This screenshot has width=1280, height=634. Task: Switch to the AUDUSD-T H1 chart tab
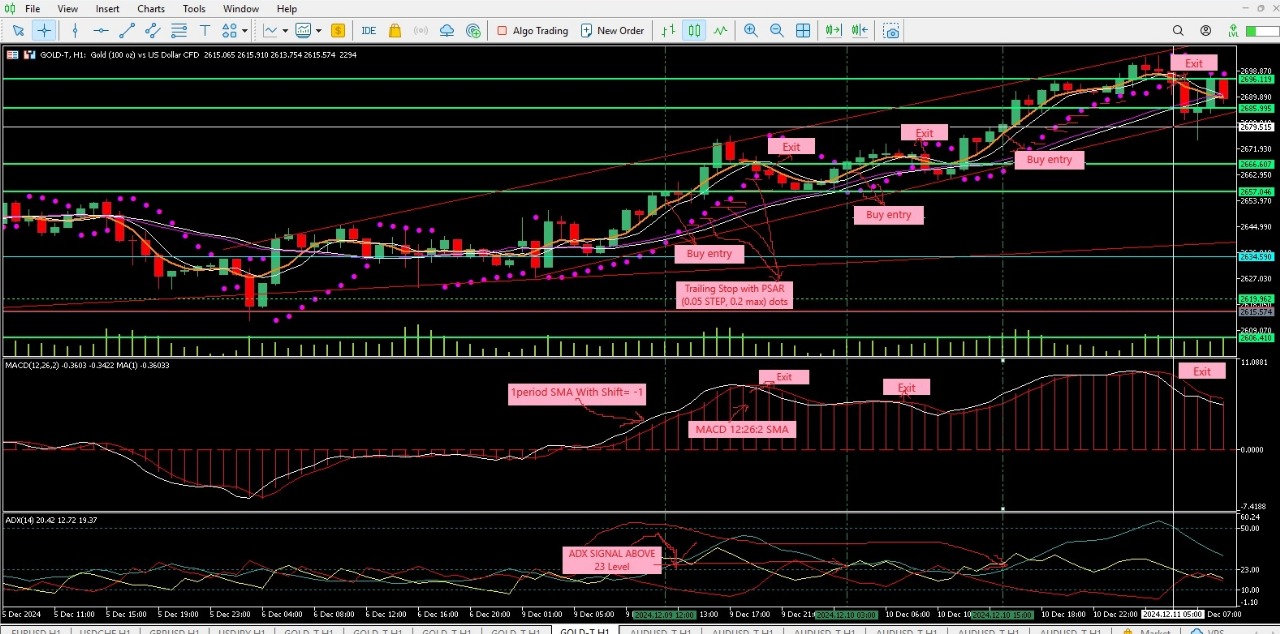point(658,631)
